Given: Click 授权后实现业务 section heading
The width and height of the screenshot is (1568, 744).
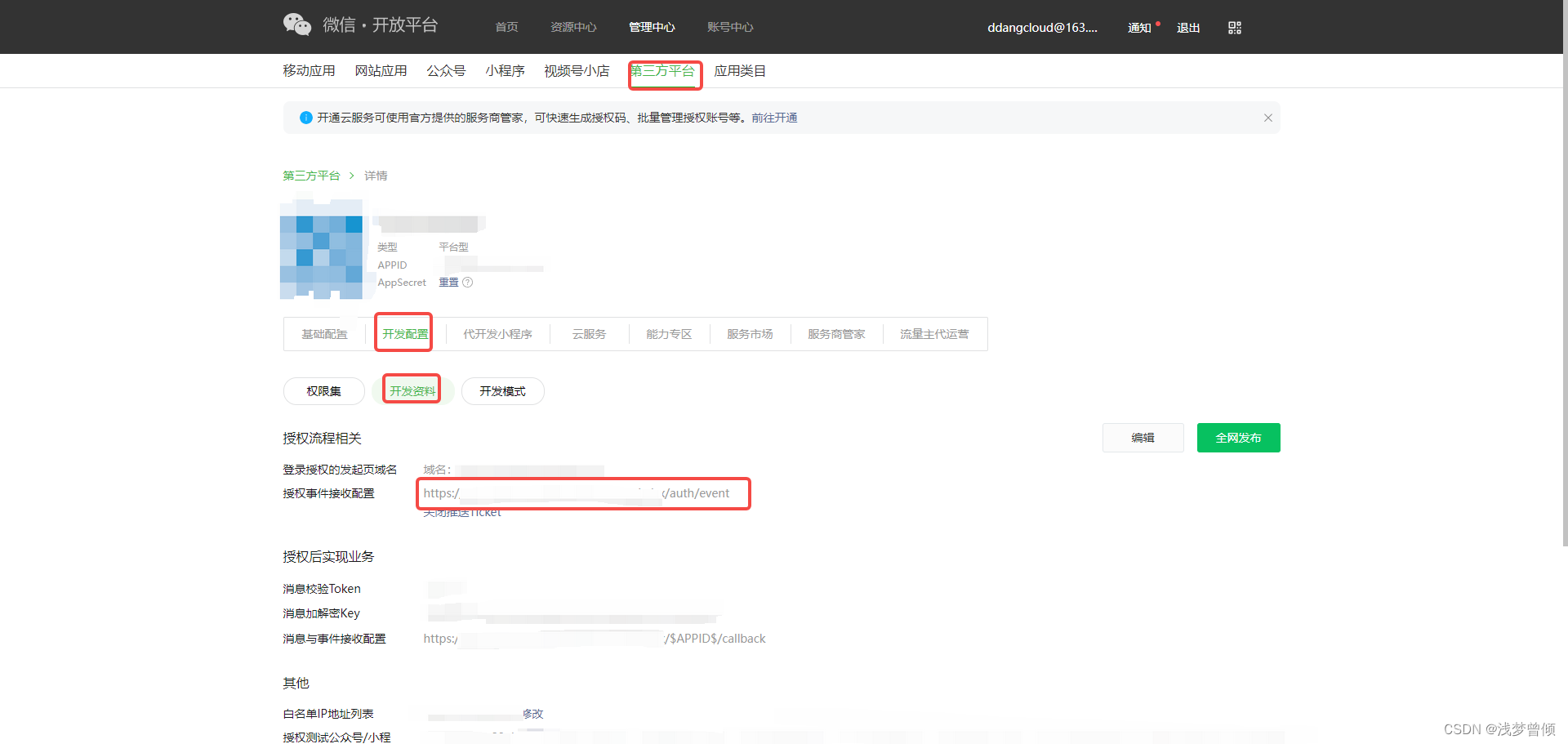Looking at the screenshot, I should (x=328, y=557).
